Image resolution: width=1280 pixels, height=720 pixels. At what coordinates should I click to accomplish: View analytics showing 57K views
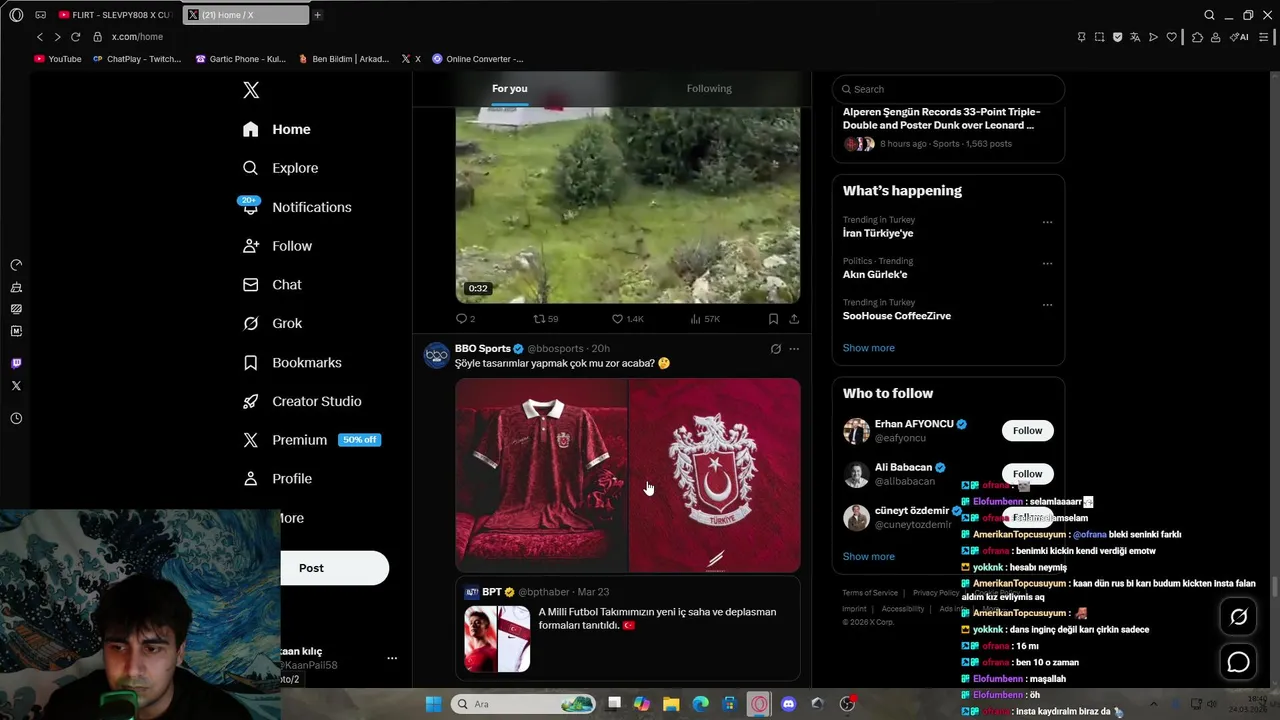(x=705, y=319)
